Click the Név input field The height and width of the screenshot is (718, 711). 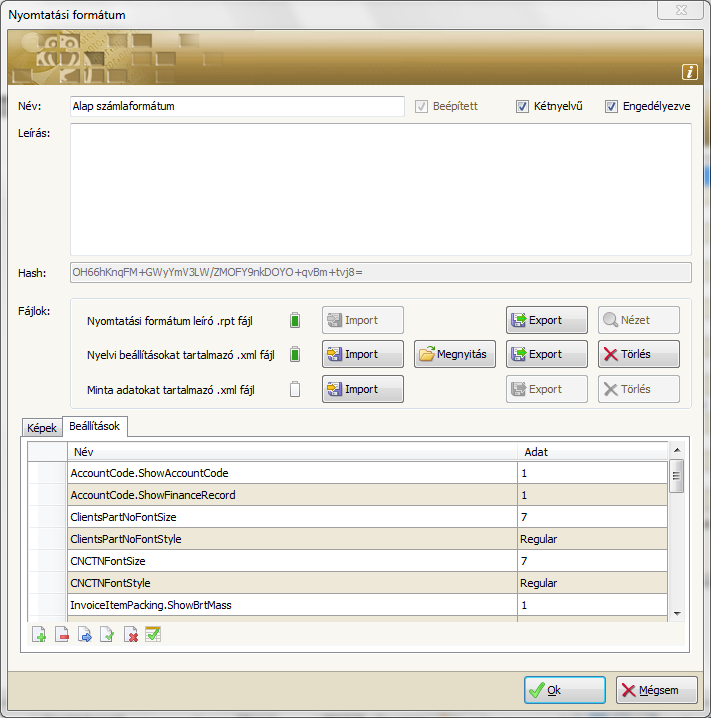click(237, 106)
